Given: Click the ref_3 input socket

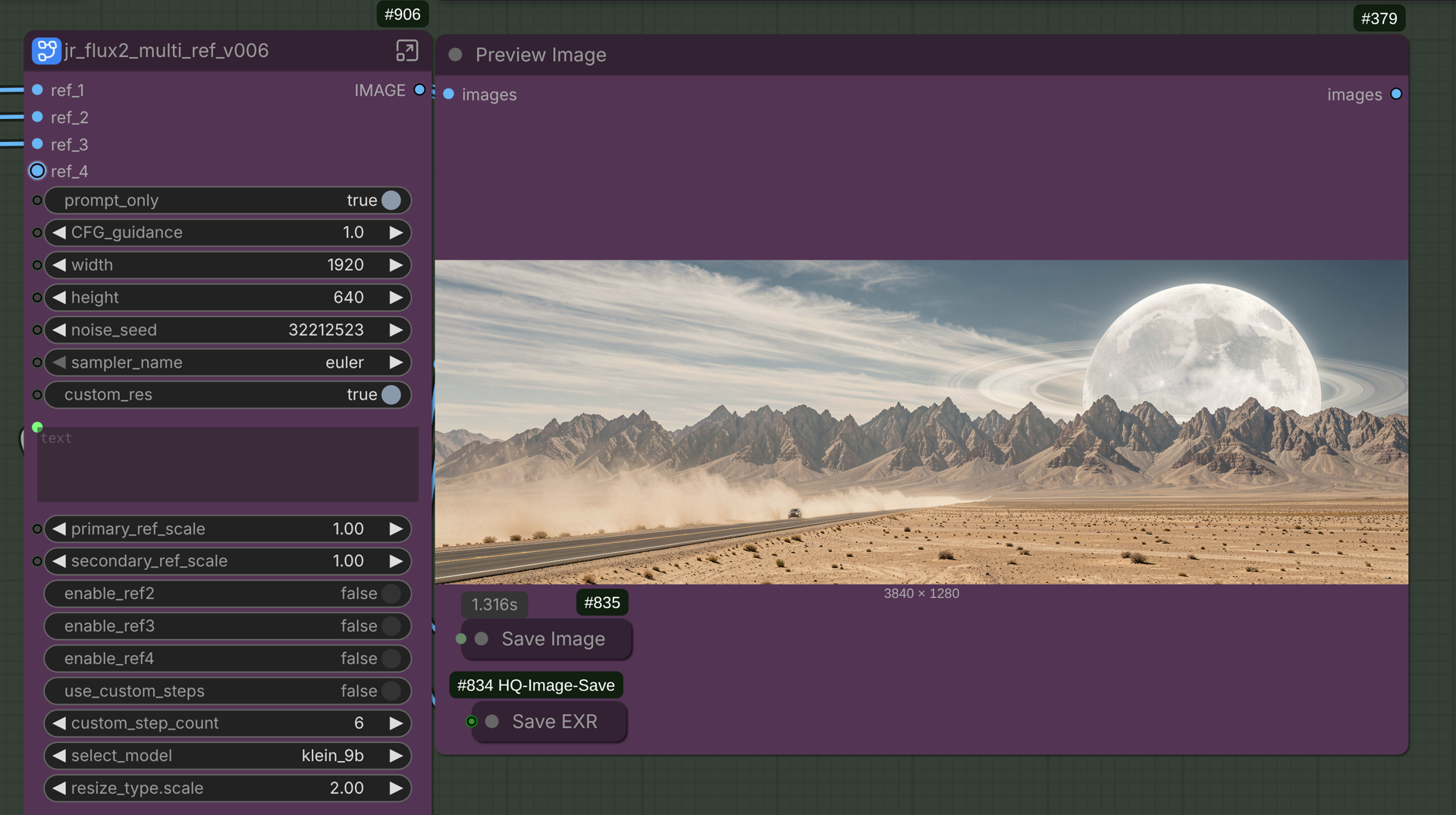Looking at the screenshot, I should pyautogui.click(x=37, y=144).
